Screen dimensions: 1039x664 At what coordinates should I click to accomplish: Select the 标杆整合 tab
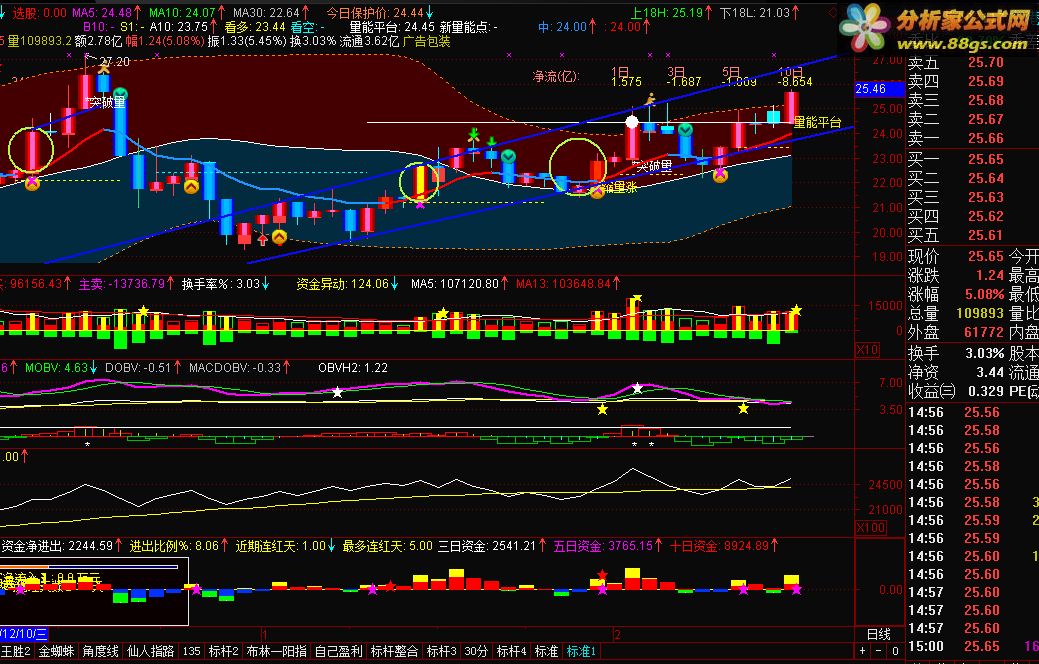pos(394,651)
